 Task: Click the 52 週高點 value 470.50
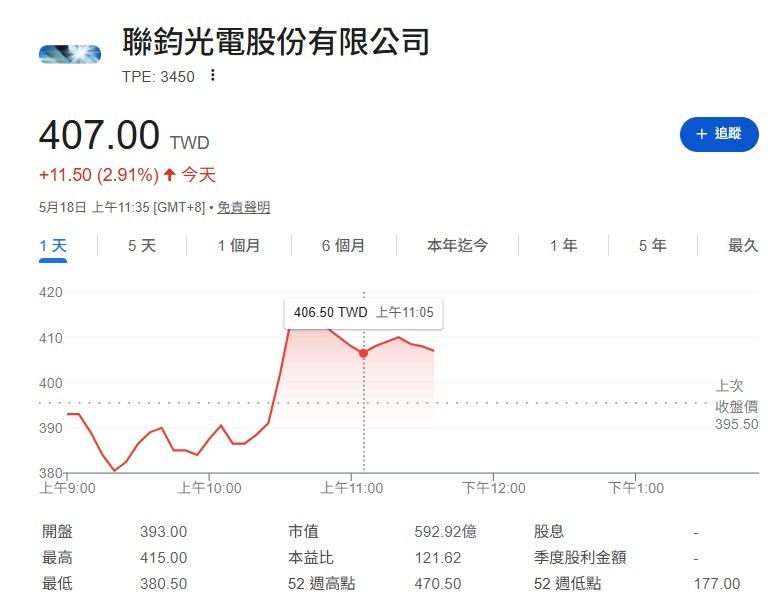[437, 584]
